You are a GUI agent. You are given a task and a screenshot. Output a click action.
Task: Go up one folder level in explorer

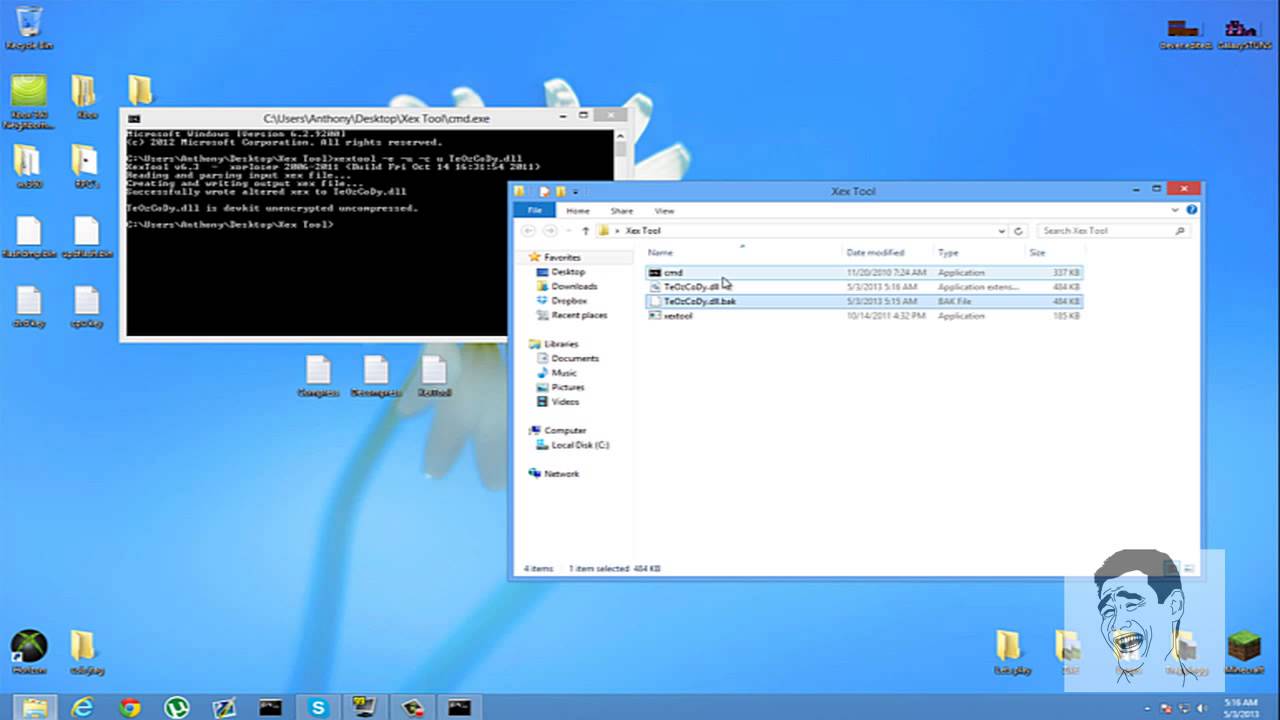(586, 231)
